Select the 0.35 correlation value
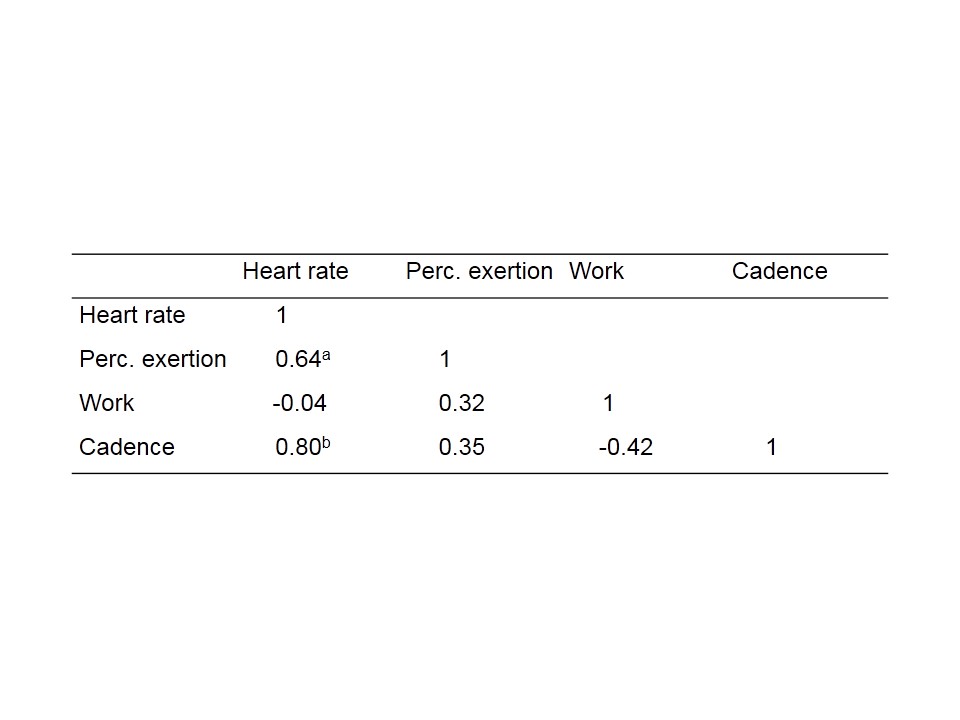 coord(462,447)
